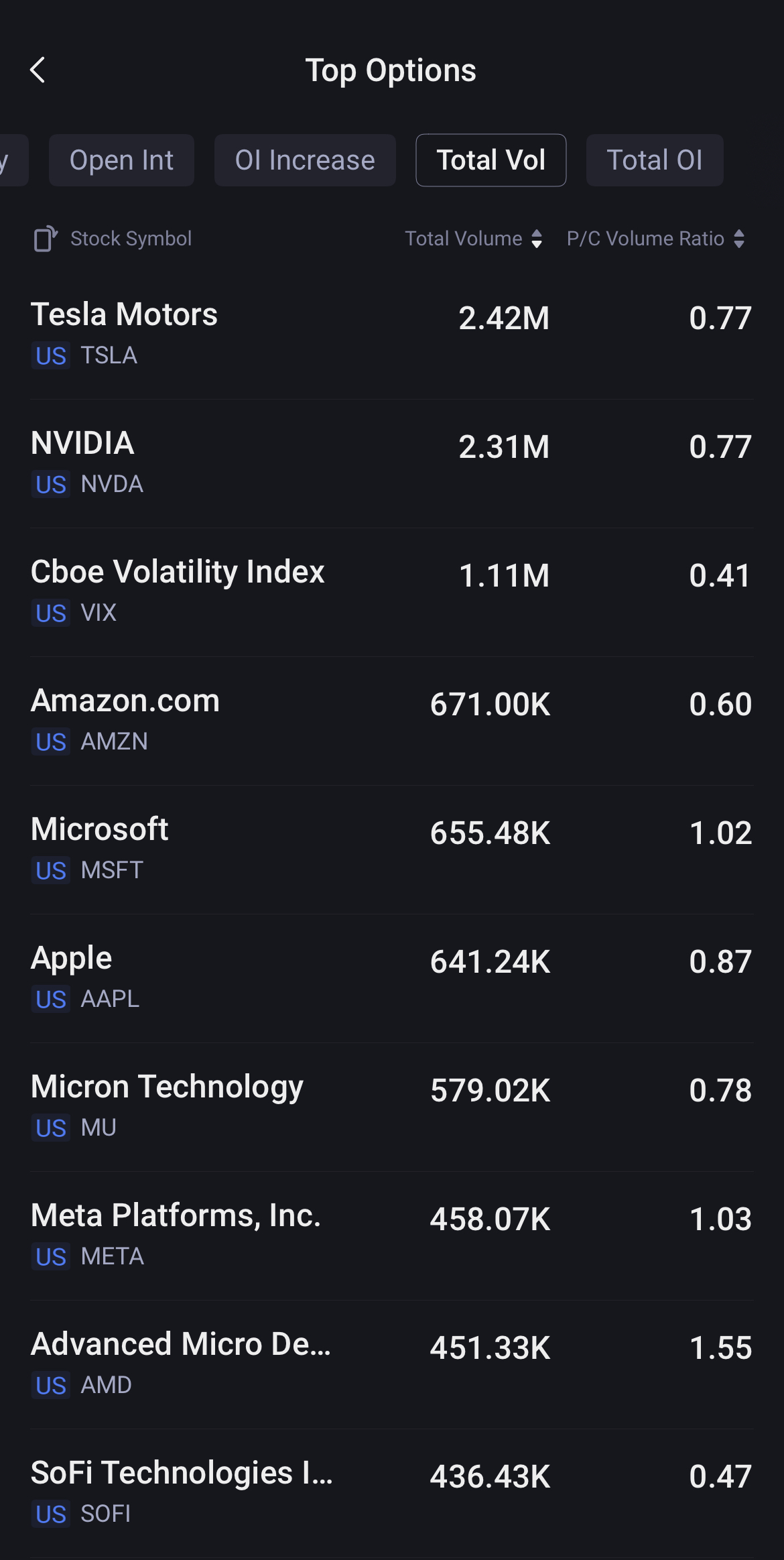Switch to the Total OI tab
The height and width of the screenshot is (1560, 784).
tap(654, 160)
